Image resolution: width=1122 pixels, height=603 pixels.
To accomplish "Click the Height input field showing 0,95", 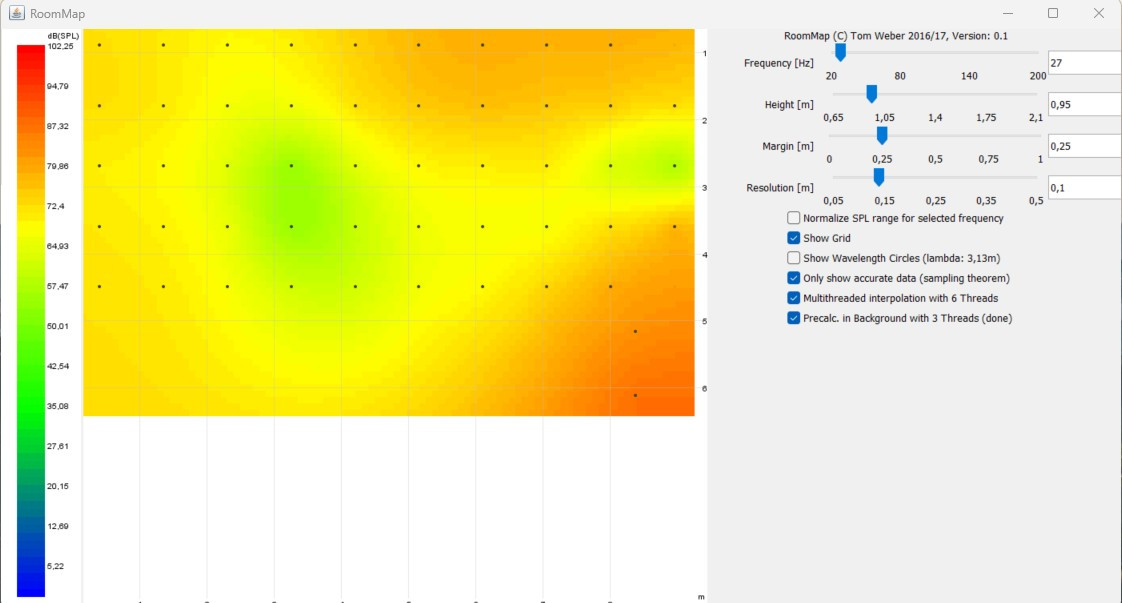I will click(x=1083, y=105).
